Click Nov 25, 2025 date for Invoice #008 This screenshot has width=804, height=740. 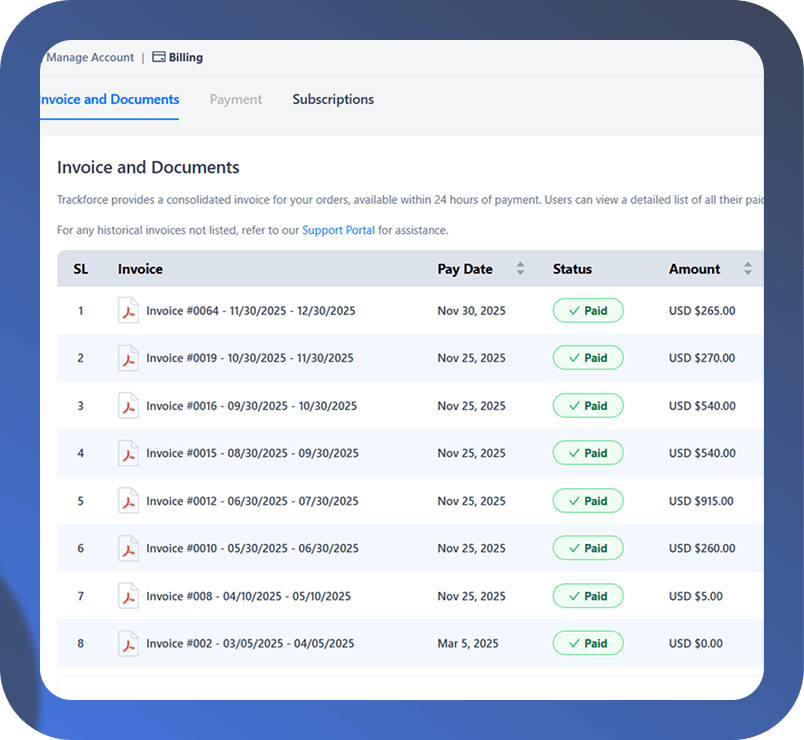click(471, 596)
